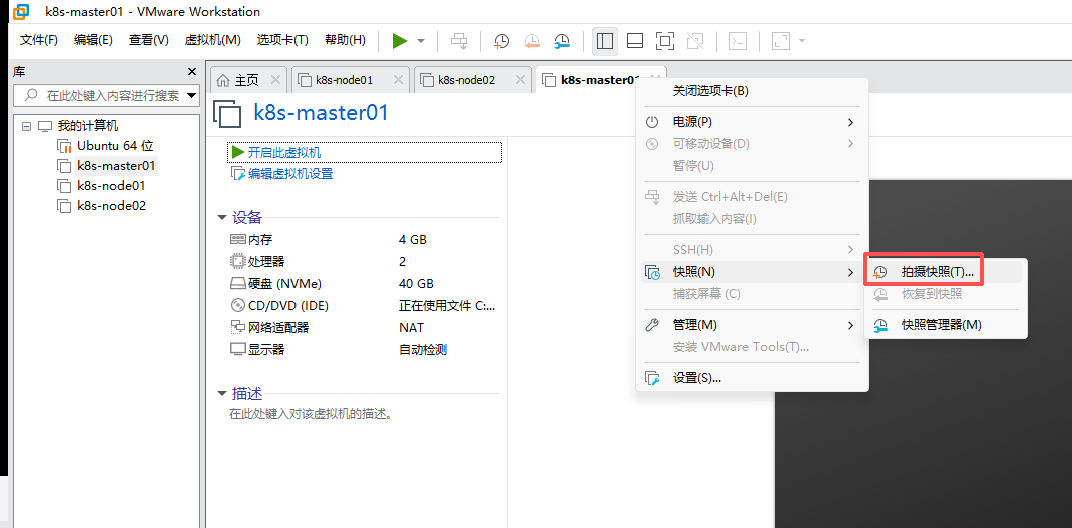Open 设置(S)... from context menu
Viewport: 1072px width, 528px height.
tap(752, 378)
